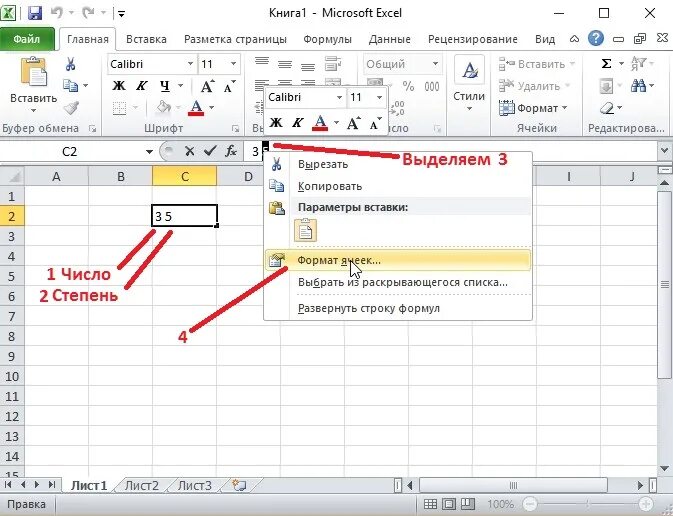Open the Вид ribbon tab
673x516 pixels.
pos(545,39)
